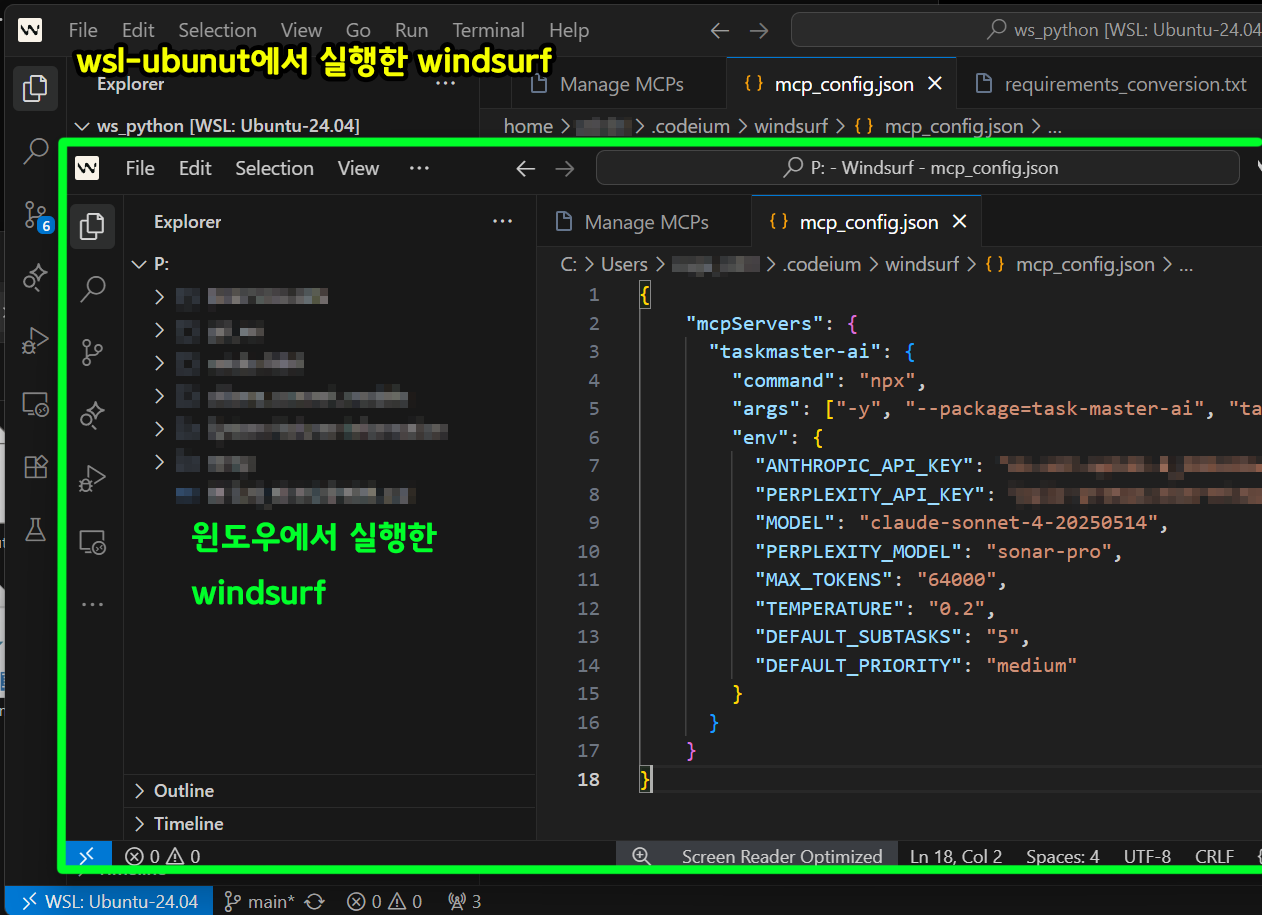Open the Cascade sparkle icon in front Windsurf window
Image resolution: width=1262 pixels, height=915 pixels.
(x=92, y=415)
